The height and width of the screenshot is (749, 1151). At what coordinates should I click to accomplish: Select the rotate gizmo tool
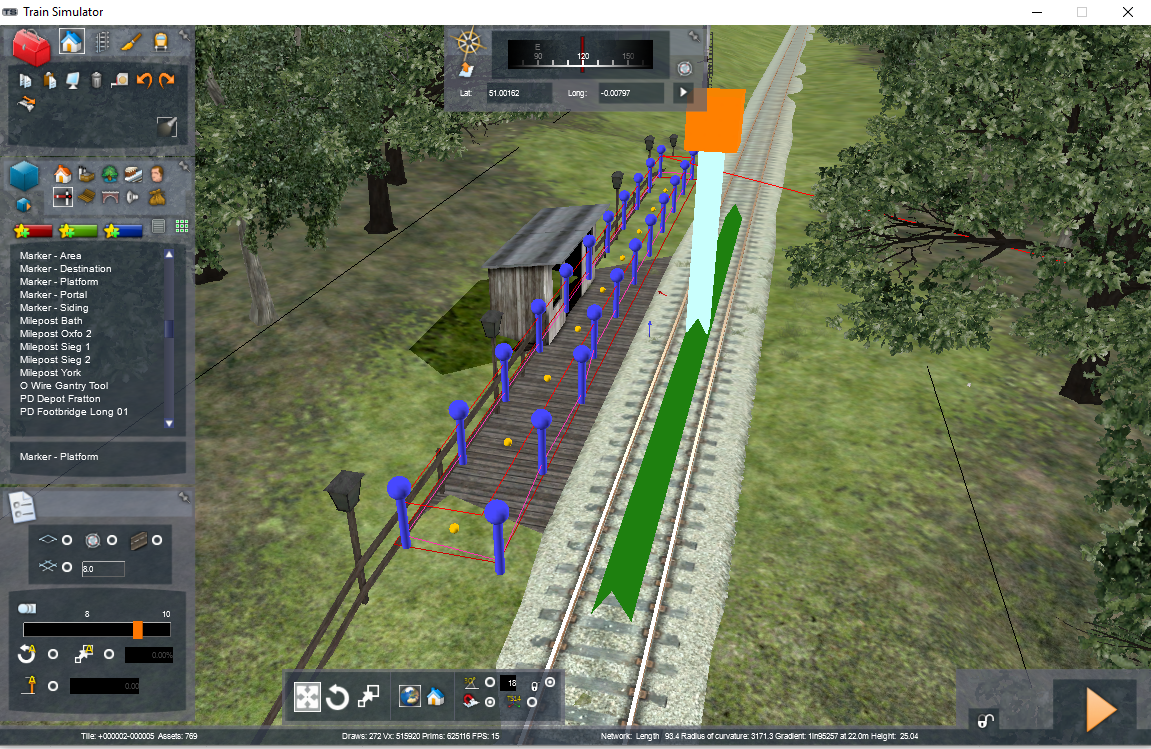(x=338, y=697)
